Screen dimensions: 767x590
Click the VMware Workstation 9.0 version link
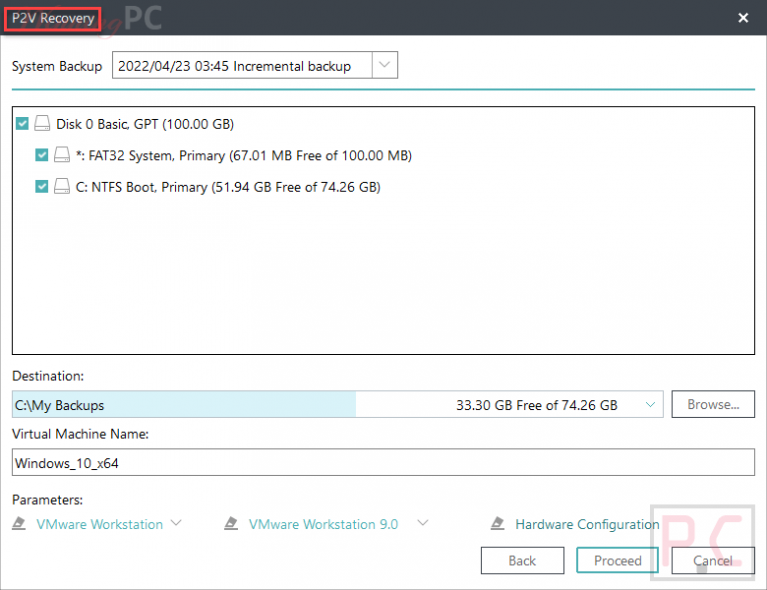pos(323,524)
